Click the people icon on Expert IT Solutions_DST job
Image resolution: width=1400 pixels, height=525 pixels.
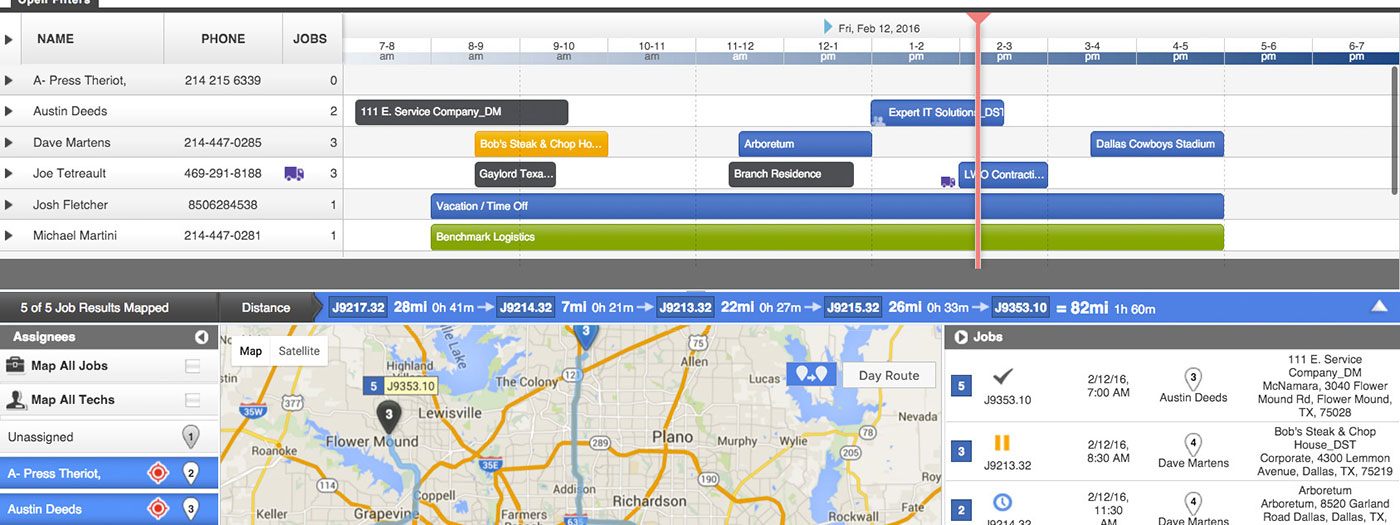pos(878,120)
